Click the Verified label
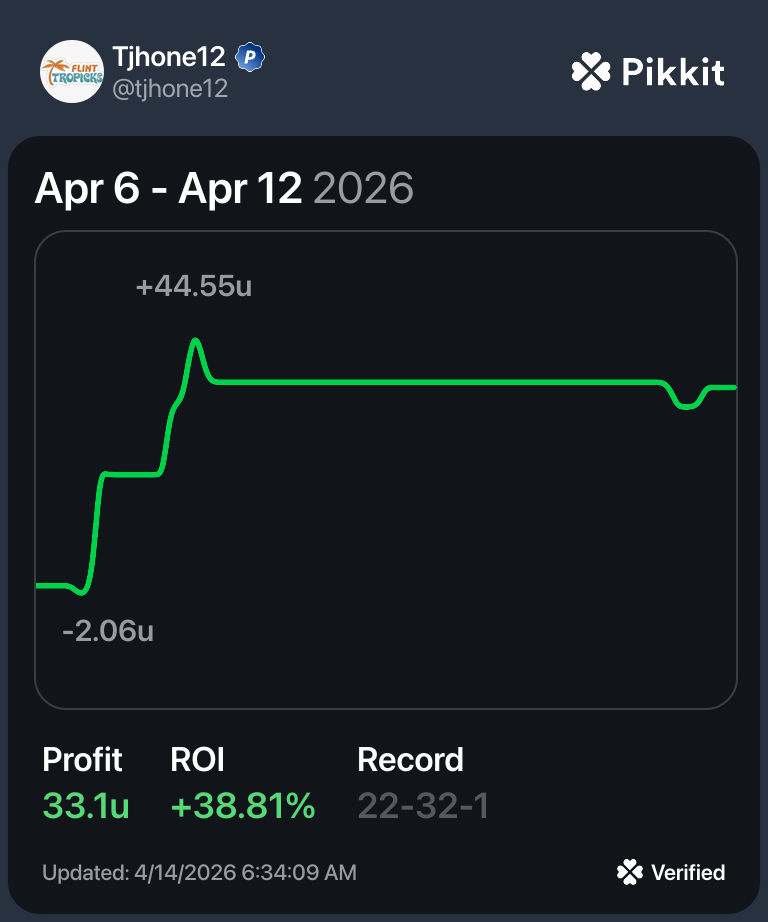Screen dimensions: 768x922 pyautogui.click(x=688, y=872)
